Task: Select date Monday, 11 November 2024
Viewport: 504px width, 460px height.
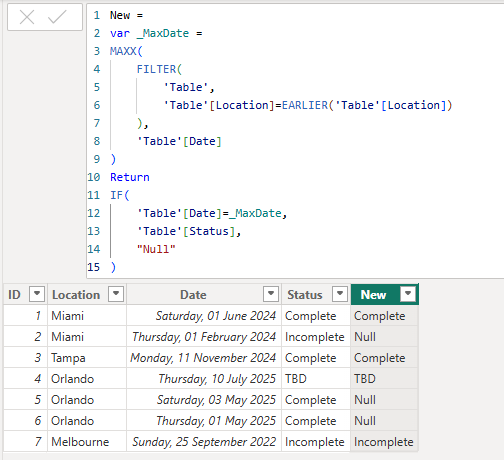Action: pyautogui.click(x=204, y=358)
